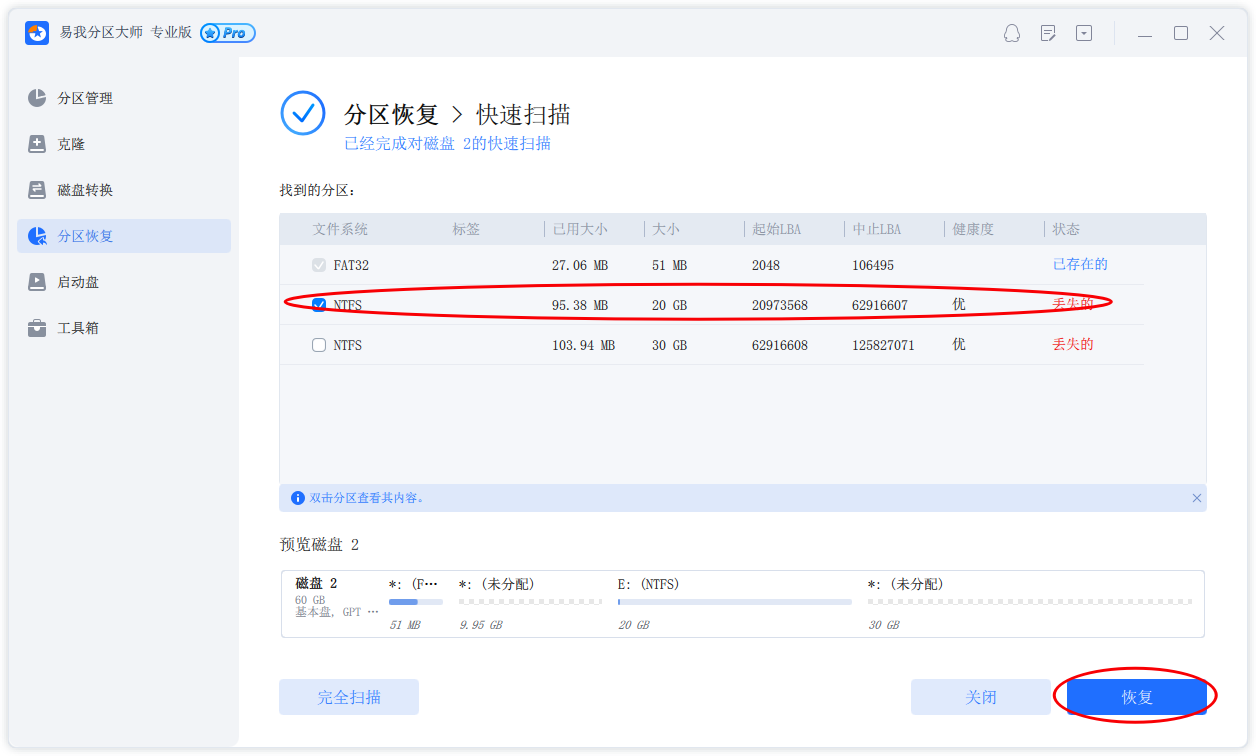
Task: Click the 完全扫描 button
Action: pyautogui.click(x=349, y=697)
